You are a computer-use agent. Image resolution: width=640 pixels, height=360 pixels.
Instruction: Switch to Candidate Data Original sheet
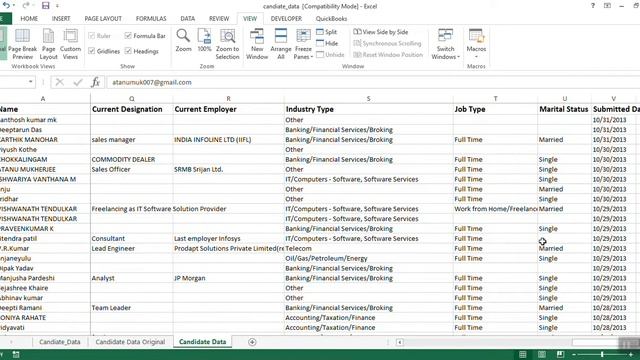click(x=130, y=342)
